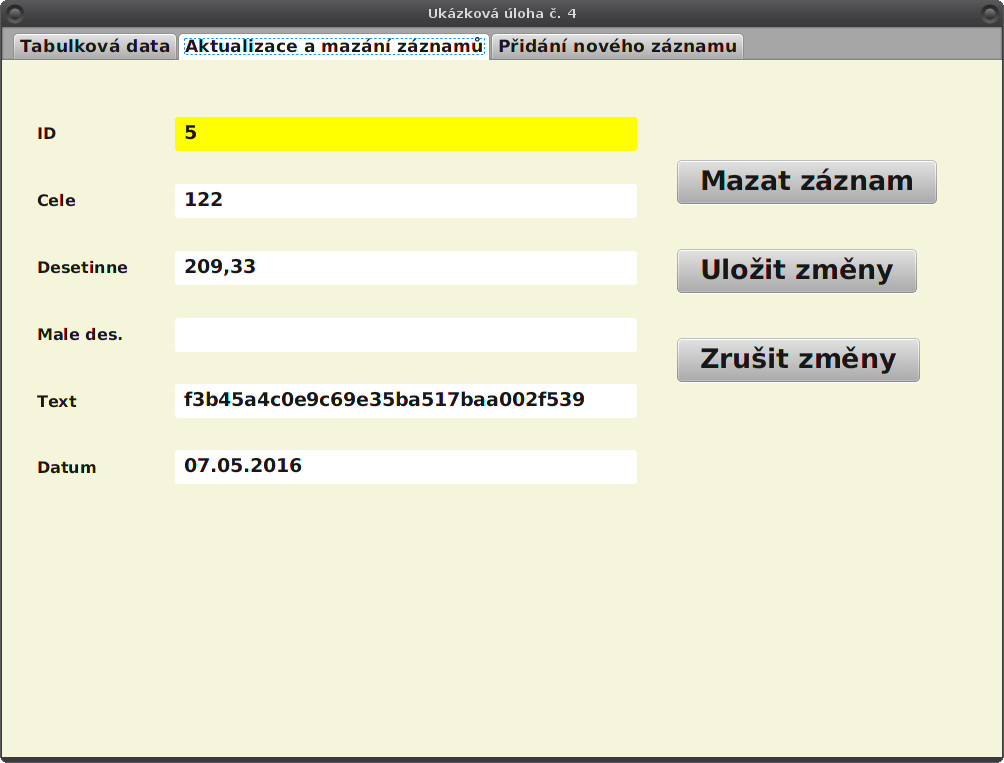Image resolution: width=1004 pixels, height=763 pixels.
Task: Click Zrušit změny to discard edits
Action: point(797,359)
